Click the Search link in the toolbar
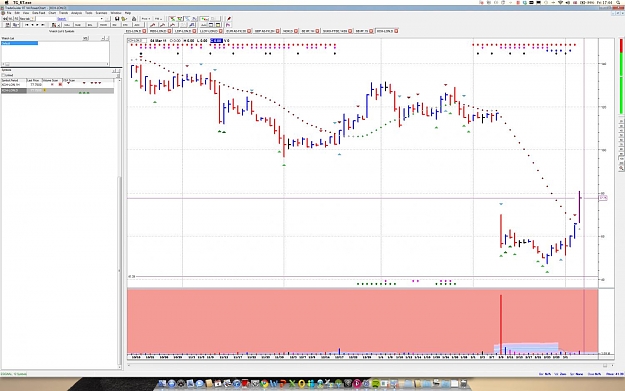The height and width of the screenshot is (391, 625). click(x=62, y=19)
